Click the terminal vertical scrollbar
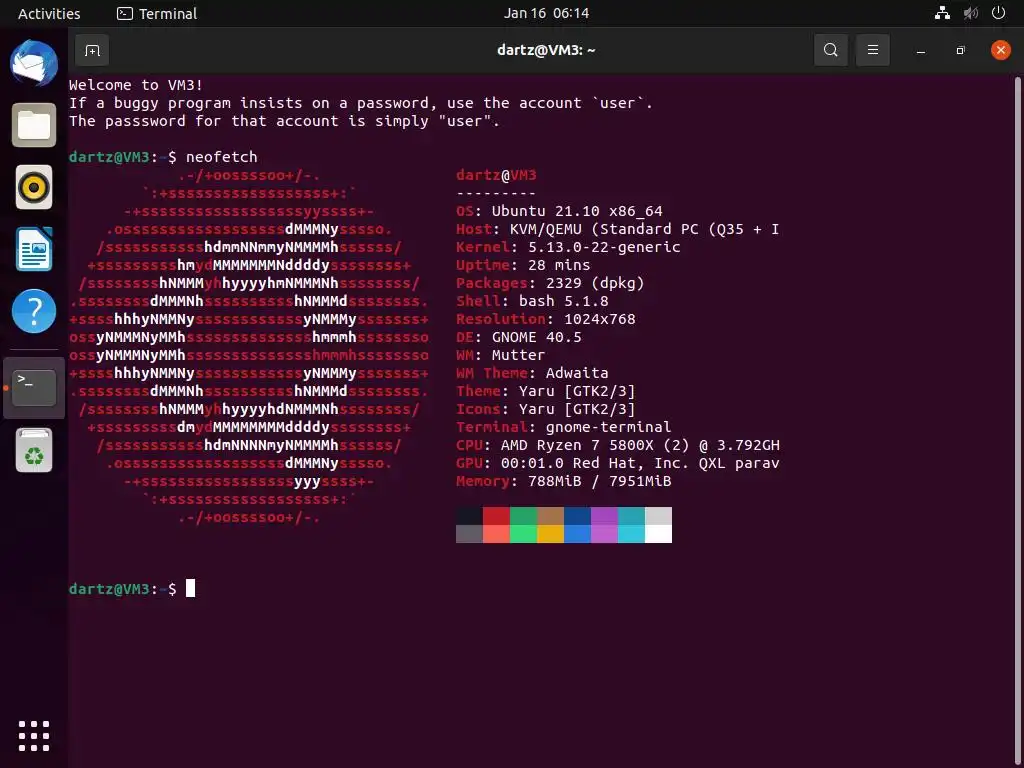Screen dimensions: 1024x768 (x=1017, y=420)
